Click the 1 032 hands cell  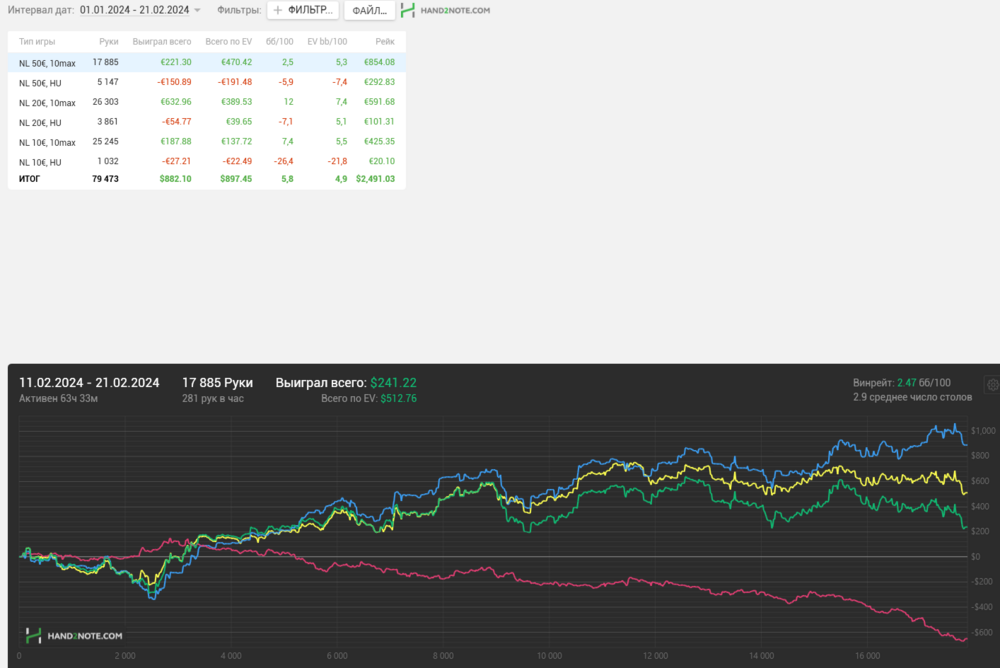coord(108,161)
